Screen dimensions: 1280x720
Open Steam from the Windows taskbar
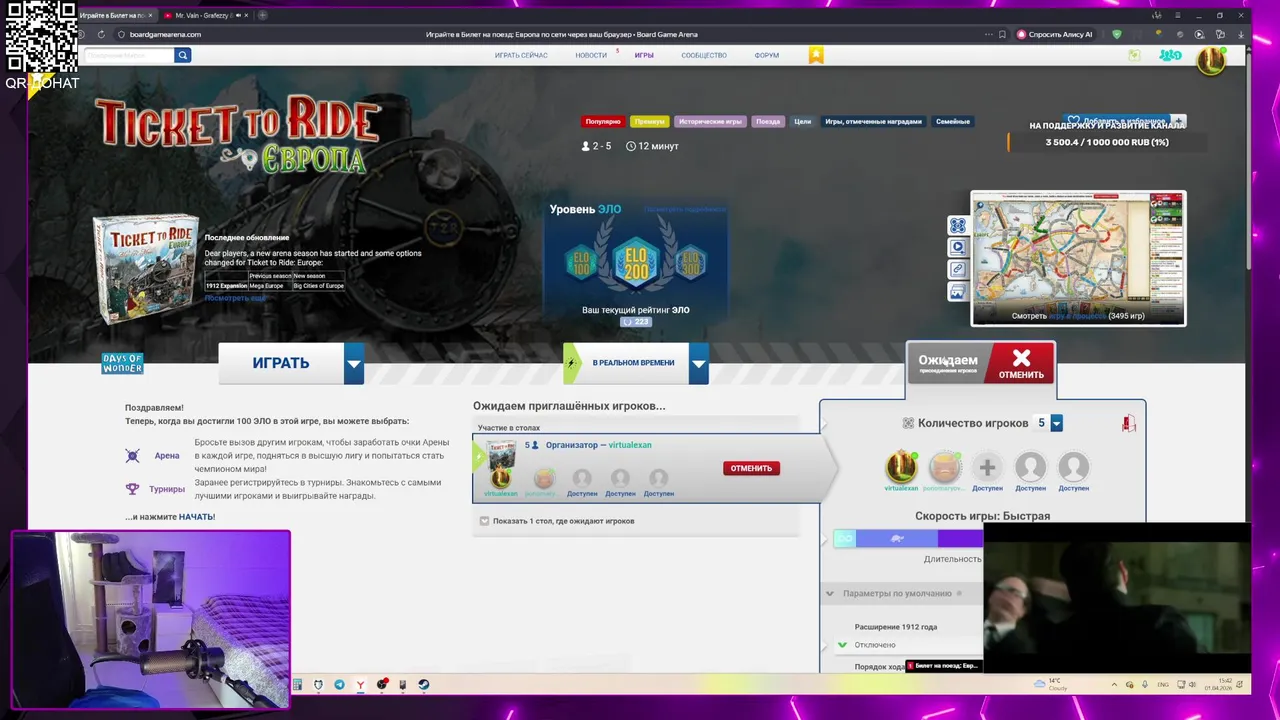tap(423, 685)
